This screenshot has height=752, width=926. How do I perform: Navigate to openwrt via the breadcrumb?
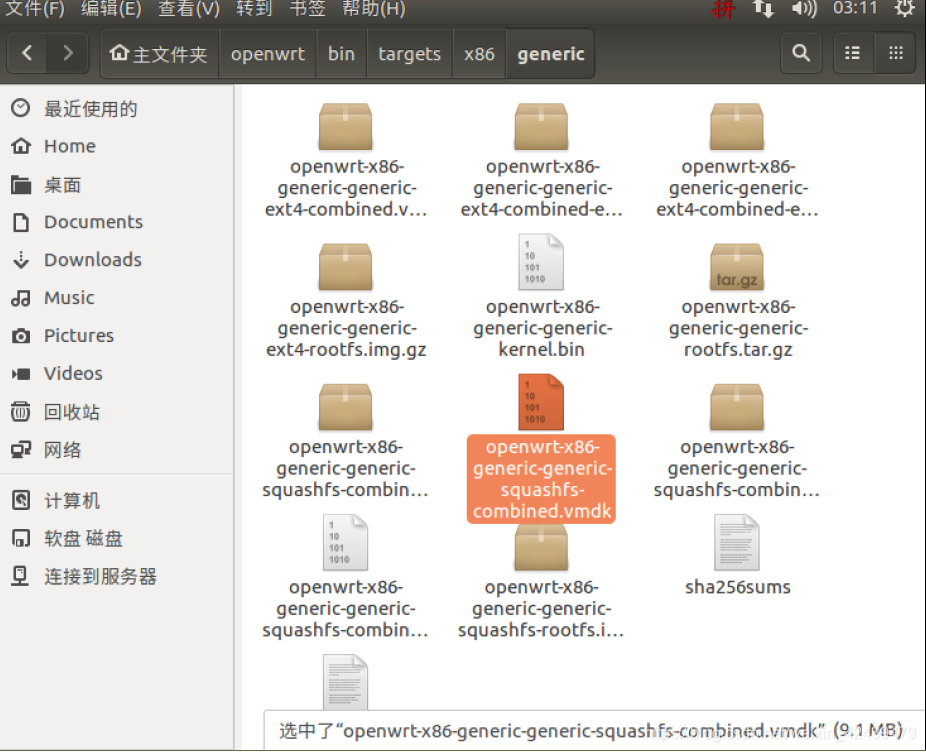coord(267,54)
